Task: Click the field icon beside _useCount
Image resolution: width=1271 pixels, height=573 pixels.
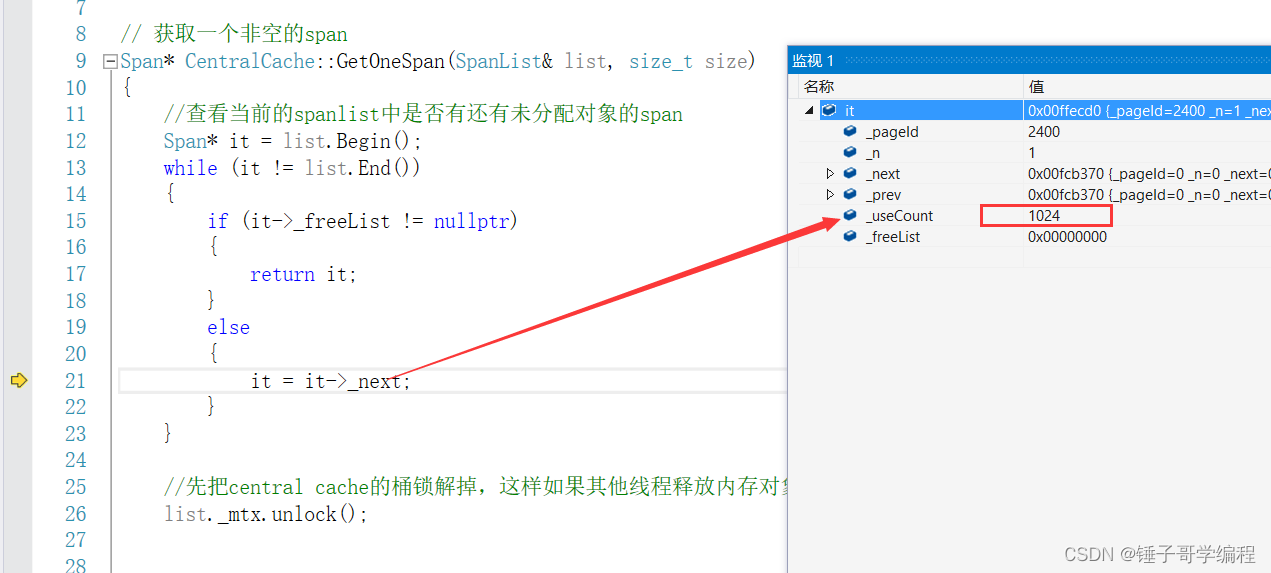Action: 850,215
